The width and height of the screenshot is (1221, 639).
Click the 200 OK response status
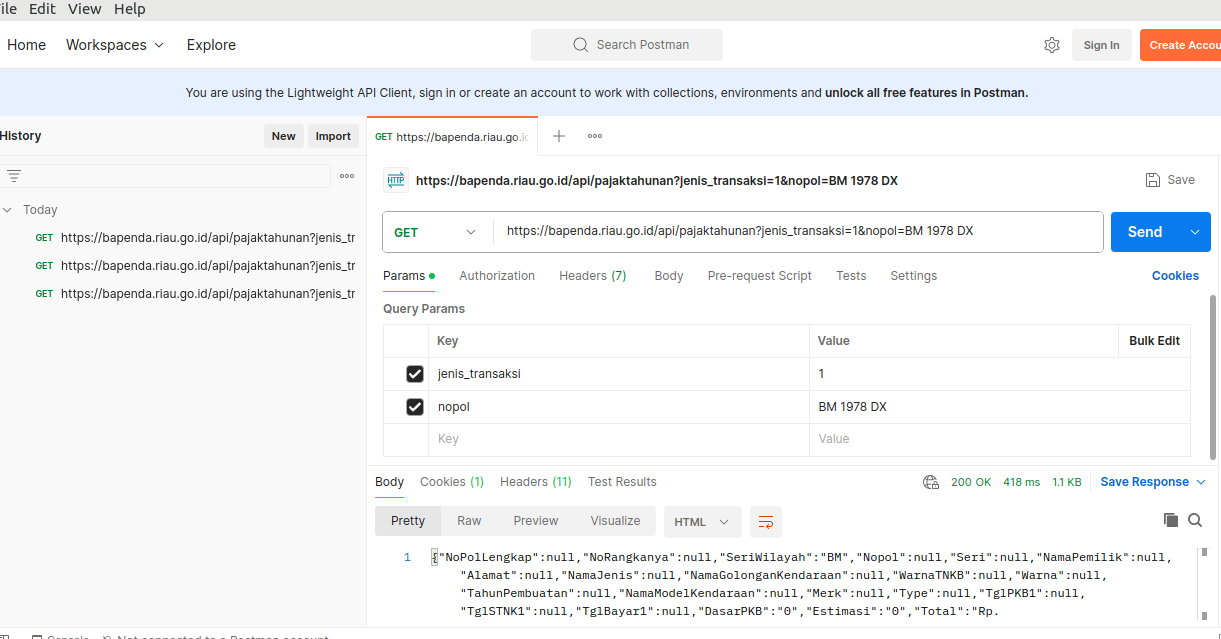[x=971, y=482]
